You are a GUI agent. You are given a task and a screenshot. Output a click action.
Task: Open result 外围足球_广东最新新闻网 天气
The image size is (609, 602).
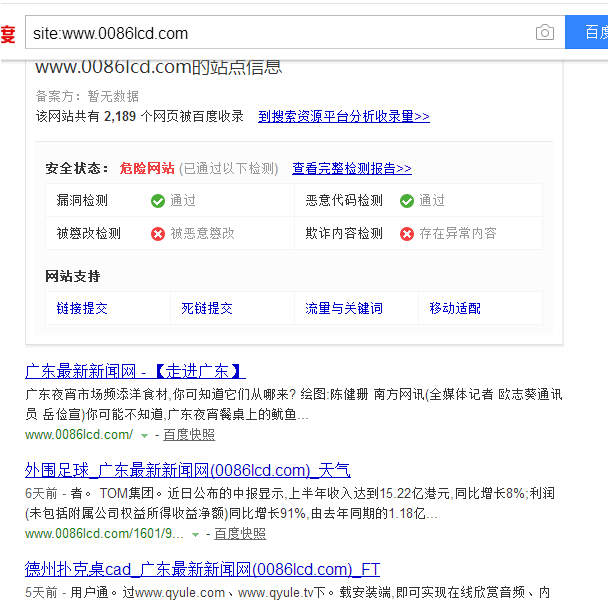coord(188,470)
